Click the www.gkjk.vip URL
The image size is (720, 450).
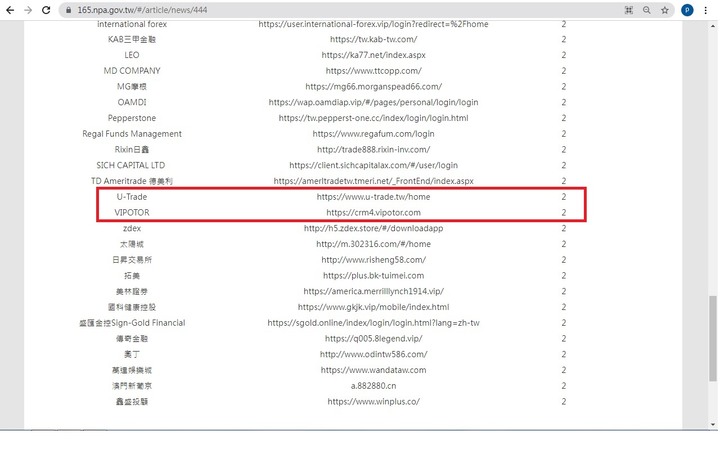tap(373, 307)
